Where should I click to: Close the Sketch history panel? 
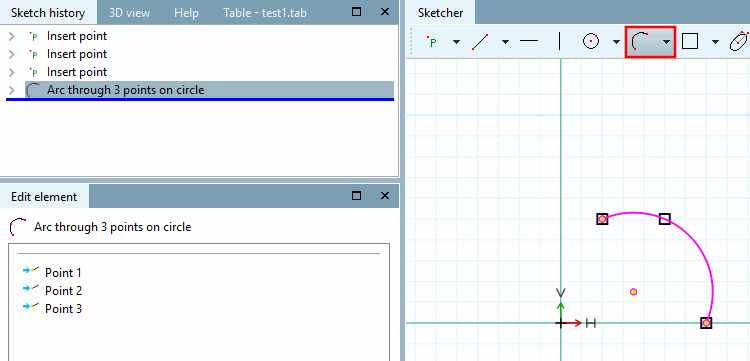(385, 11)
